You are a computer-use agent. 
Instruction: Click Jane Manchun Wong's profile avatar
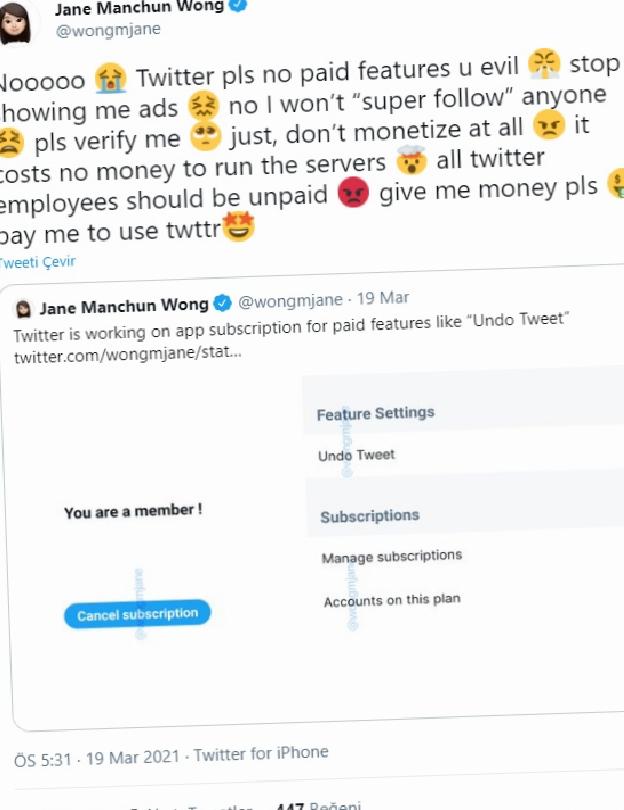[x=14, y=23]
